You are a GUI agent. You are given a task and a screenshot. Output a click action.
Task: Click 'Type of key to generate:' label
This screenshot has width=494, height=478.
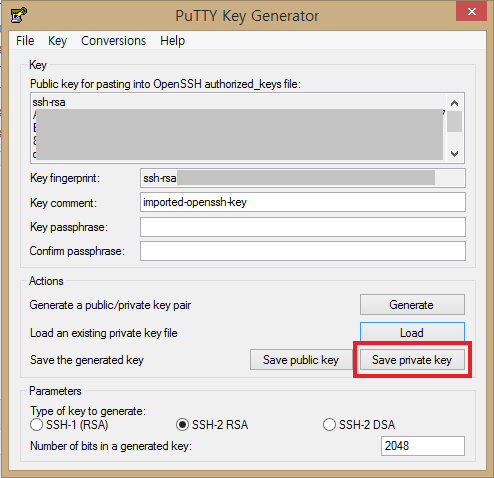(88, 411)
